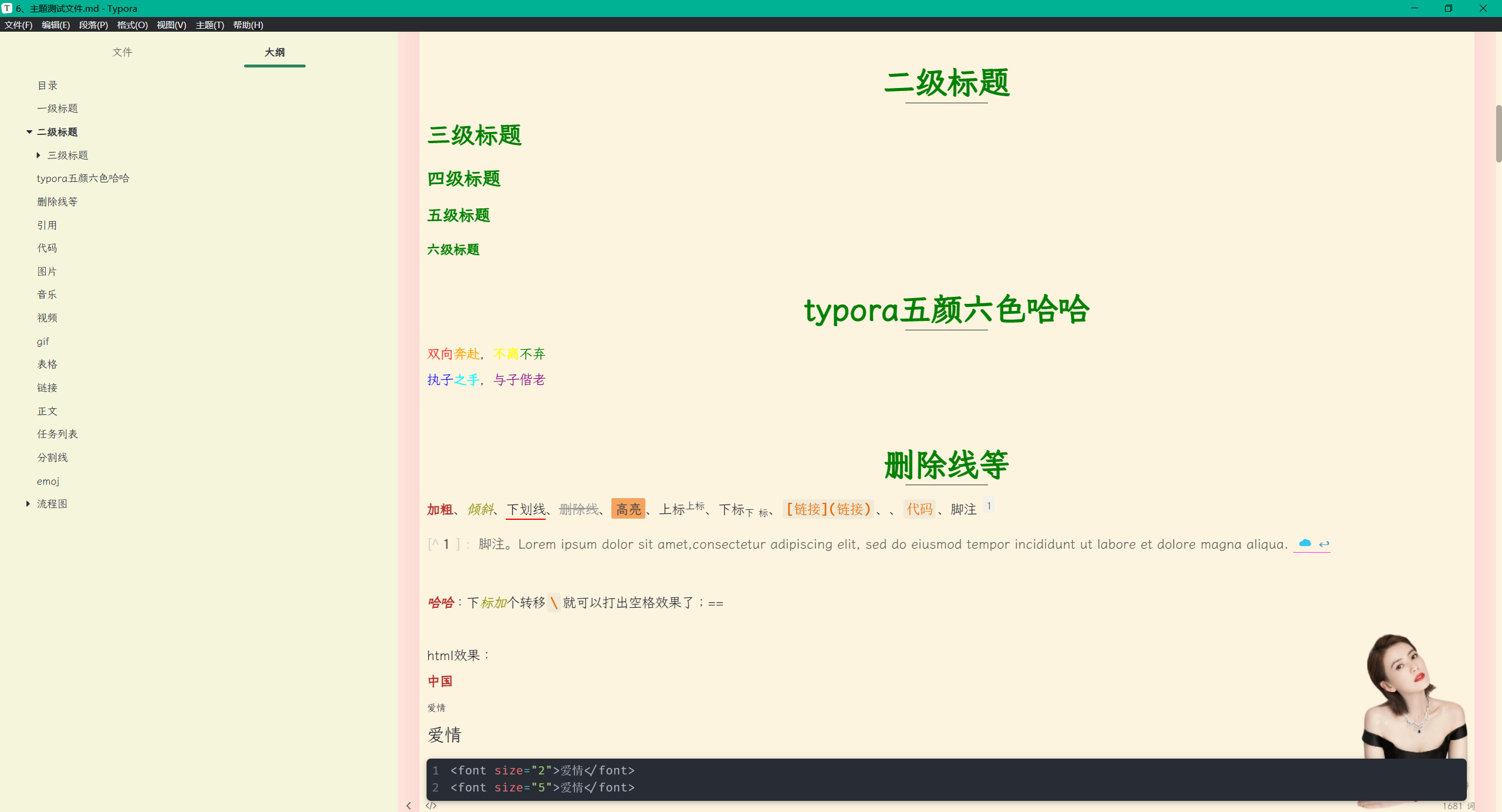This screenshot has width=1502, height=812.
Task: Go to 正文 outline entry
Action: (x=48, y=411)
